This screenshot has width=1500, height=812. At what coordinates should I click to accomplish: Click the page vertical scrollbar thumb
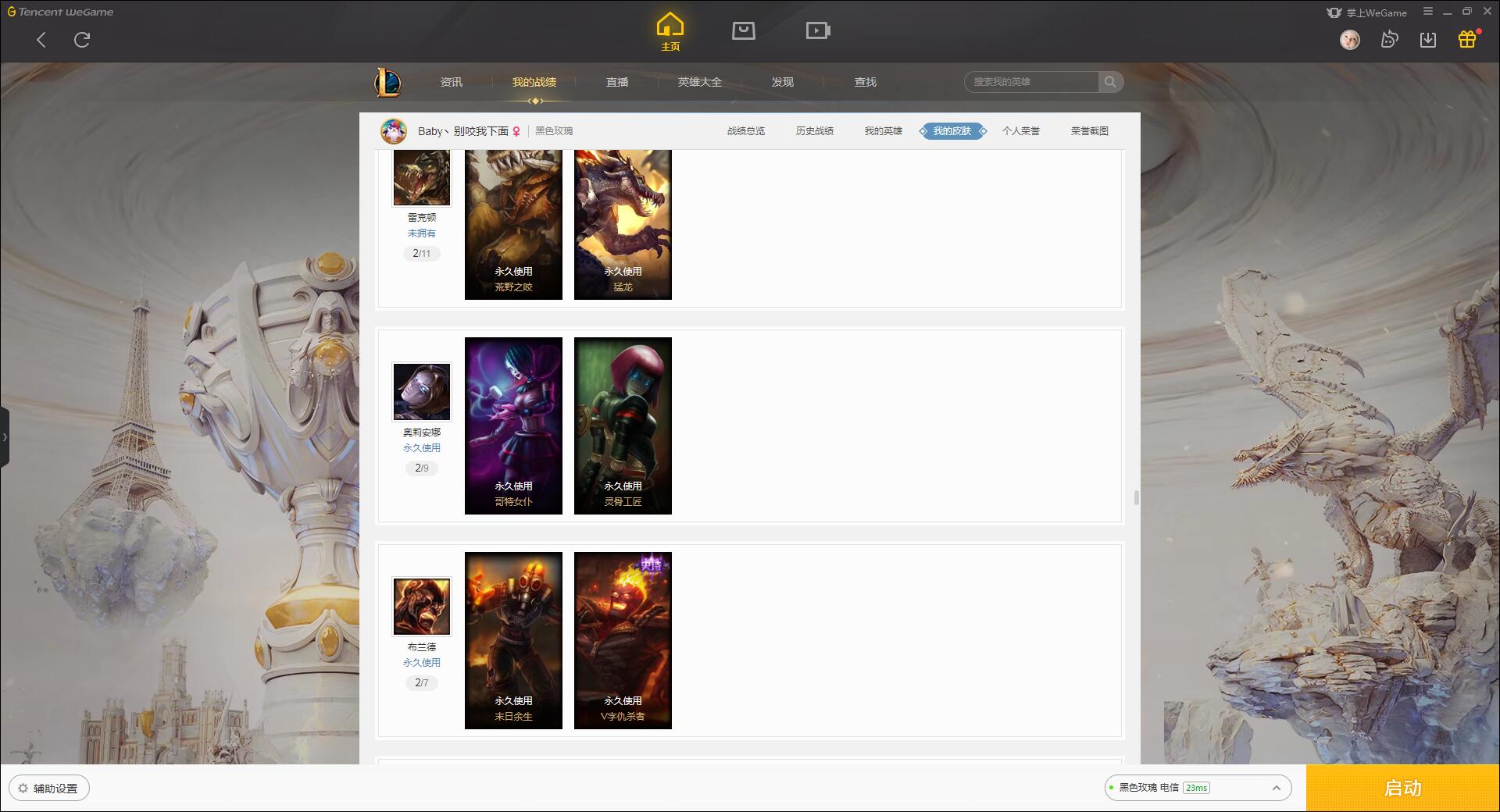pyautogui.click(x=1136, y=498)
